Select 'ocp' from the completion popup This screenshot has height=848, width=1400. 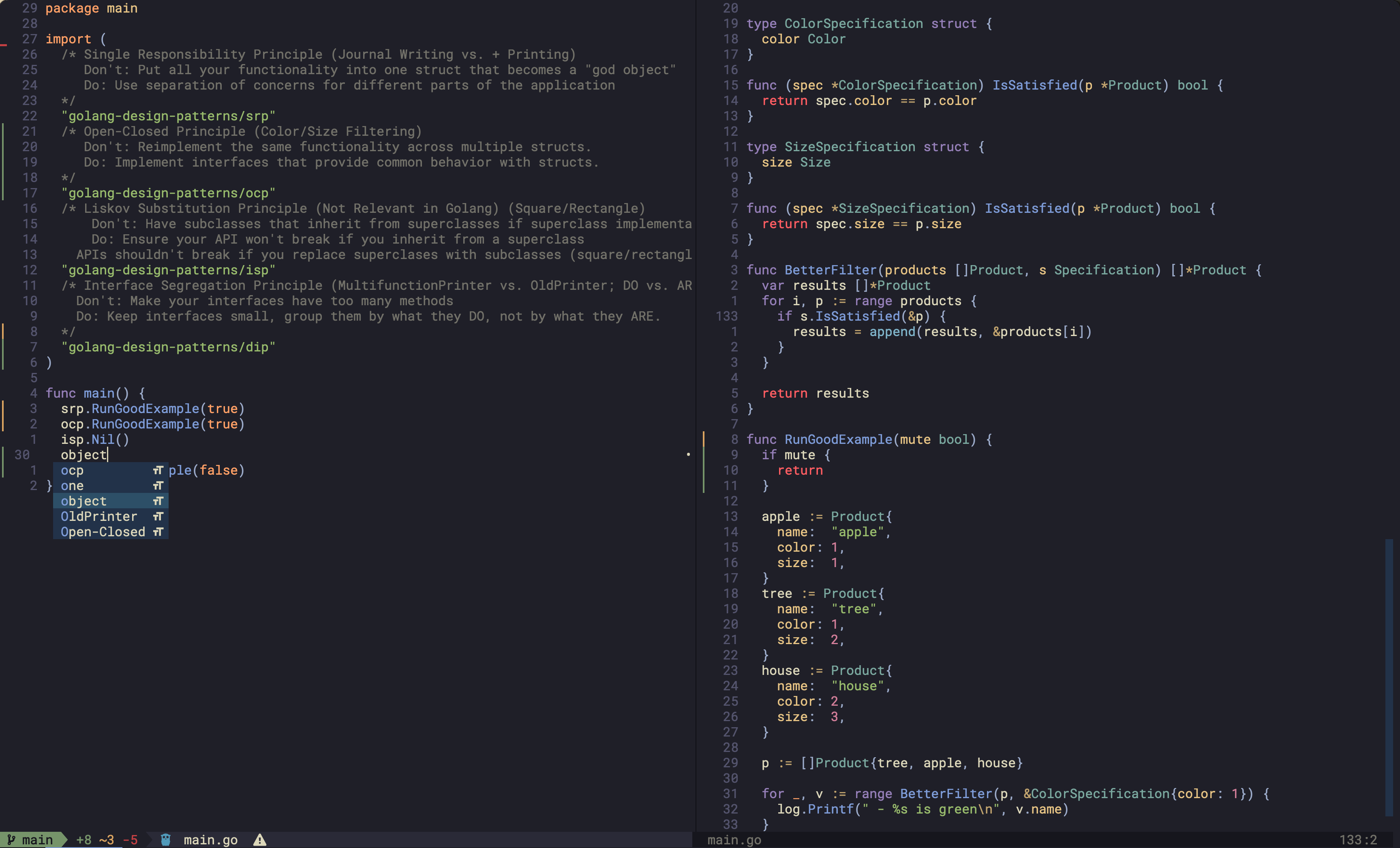point(72,470)
